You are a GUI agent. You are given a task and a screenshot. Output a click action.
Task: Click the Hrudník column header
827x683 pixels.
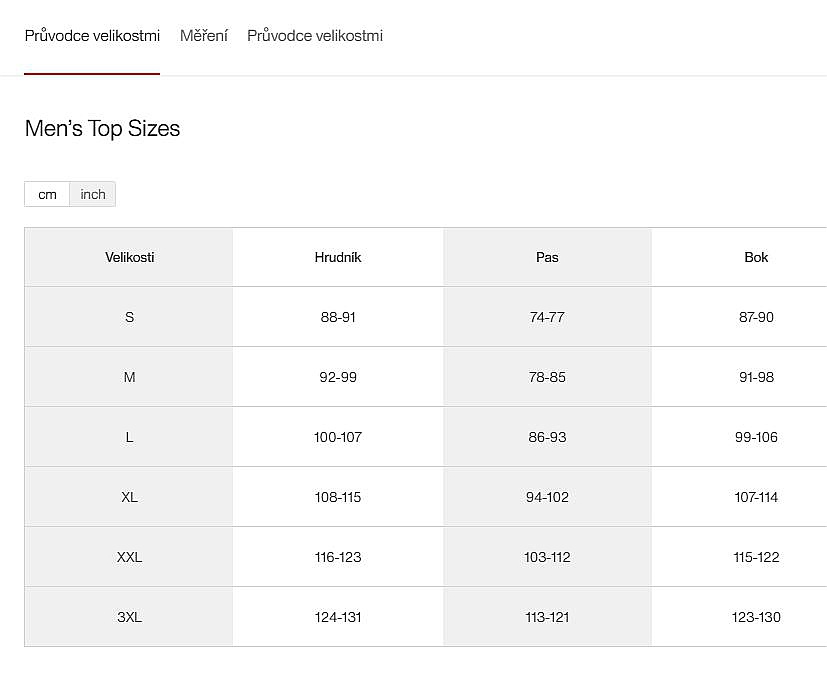click(338, 257)
